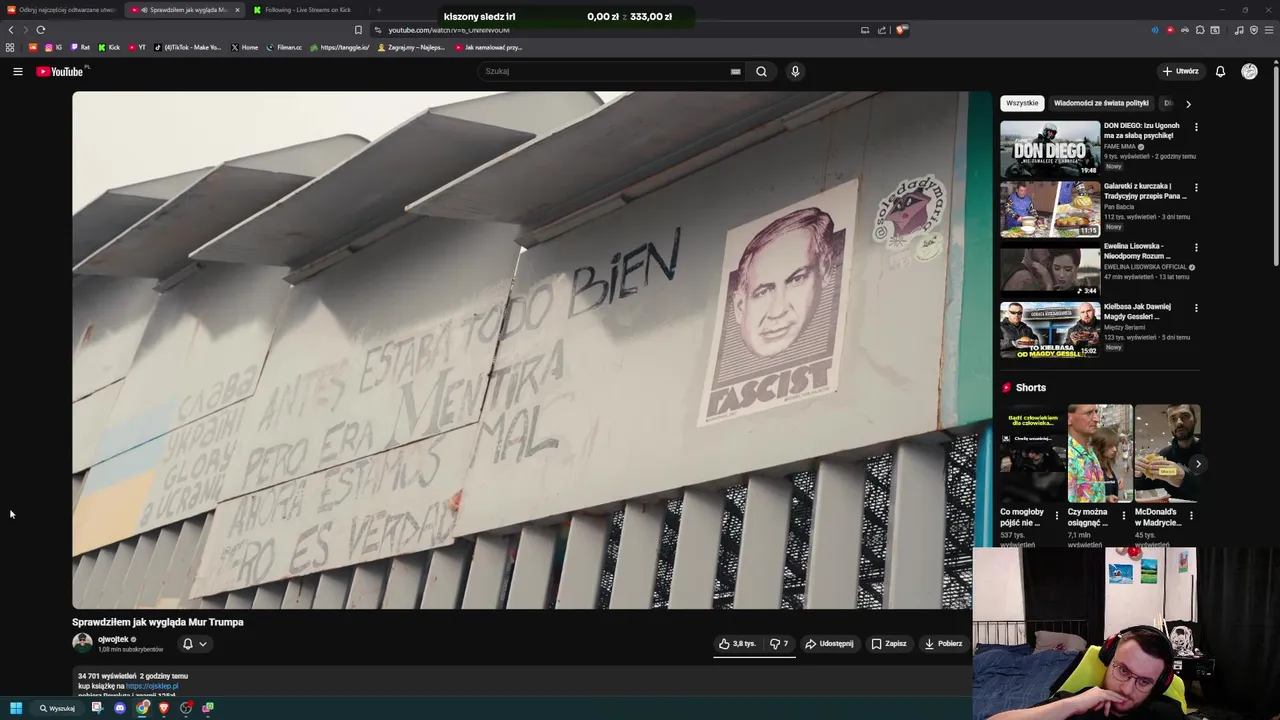Click the Windows taskbar Wyszukaj search
1280x720 pixels.
pos(57,708)
